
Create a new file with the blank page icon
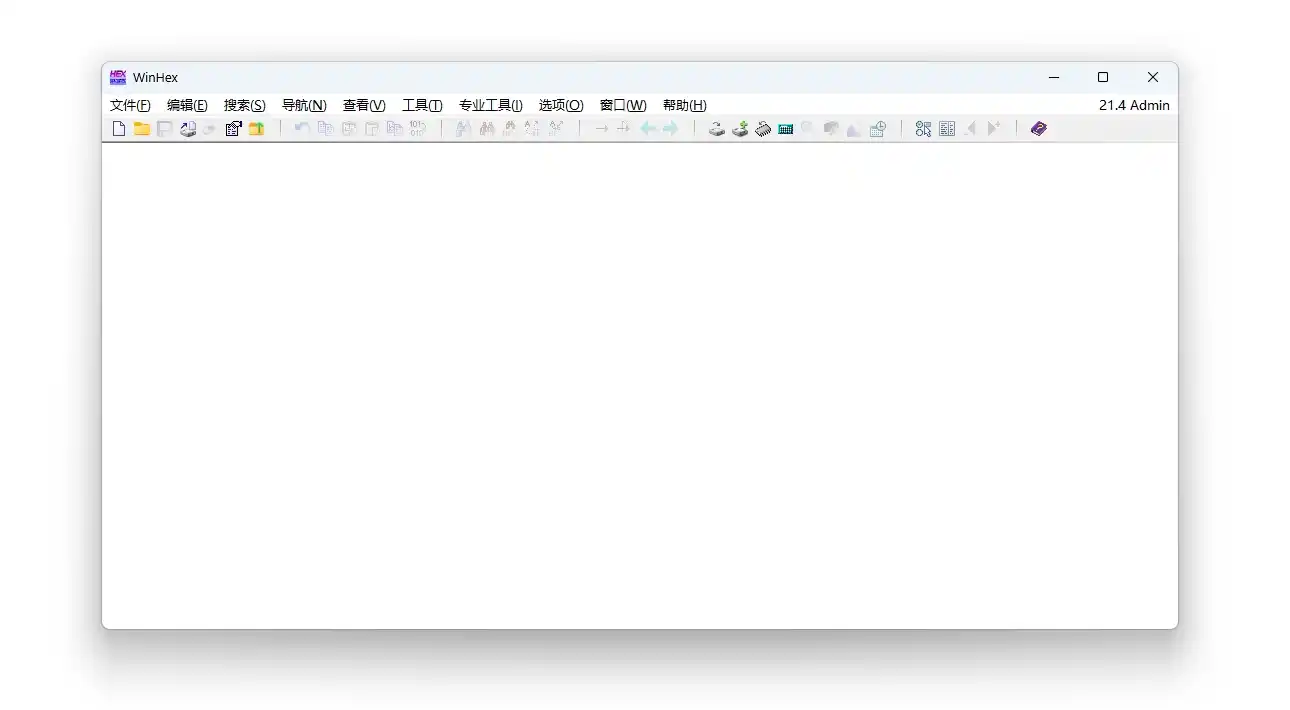(x=119, y=129)
